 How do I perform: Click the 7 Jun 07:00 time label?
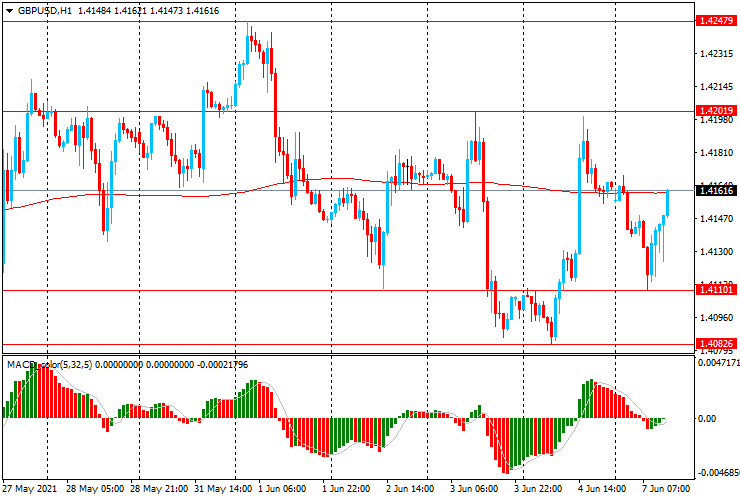[x=665, y=490]
